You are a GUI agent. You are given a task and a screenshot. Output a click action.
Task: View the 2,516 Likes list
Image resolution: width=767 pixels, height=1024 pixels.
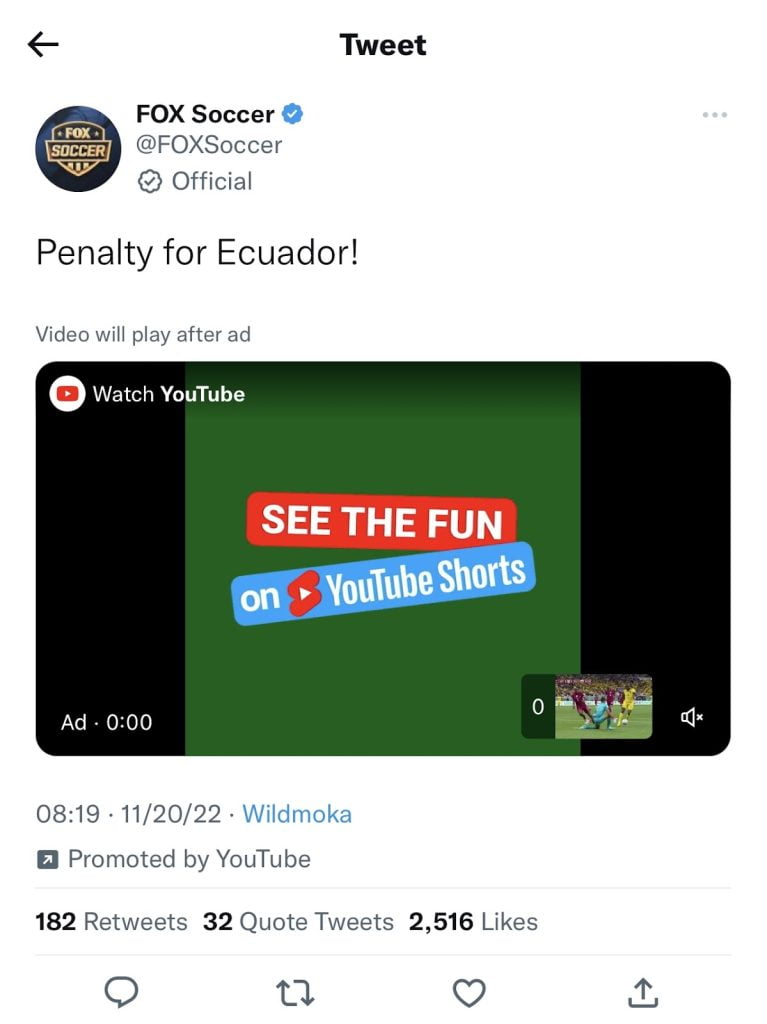pos(473,921)
